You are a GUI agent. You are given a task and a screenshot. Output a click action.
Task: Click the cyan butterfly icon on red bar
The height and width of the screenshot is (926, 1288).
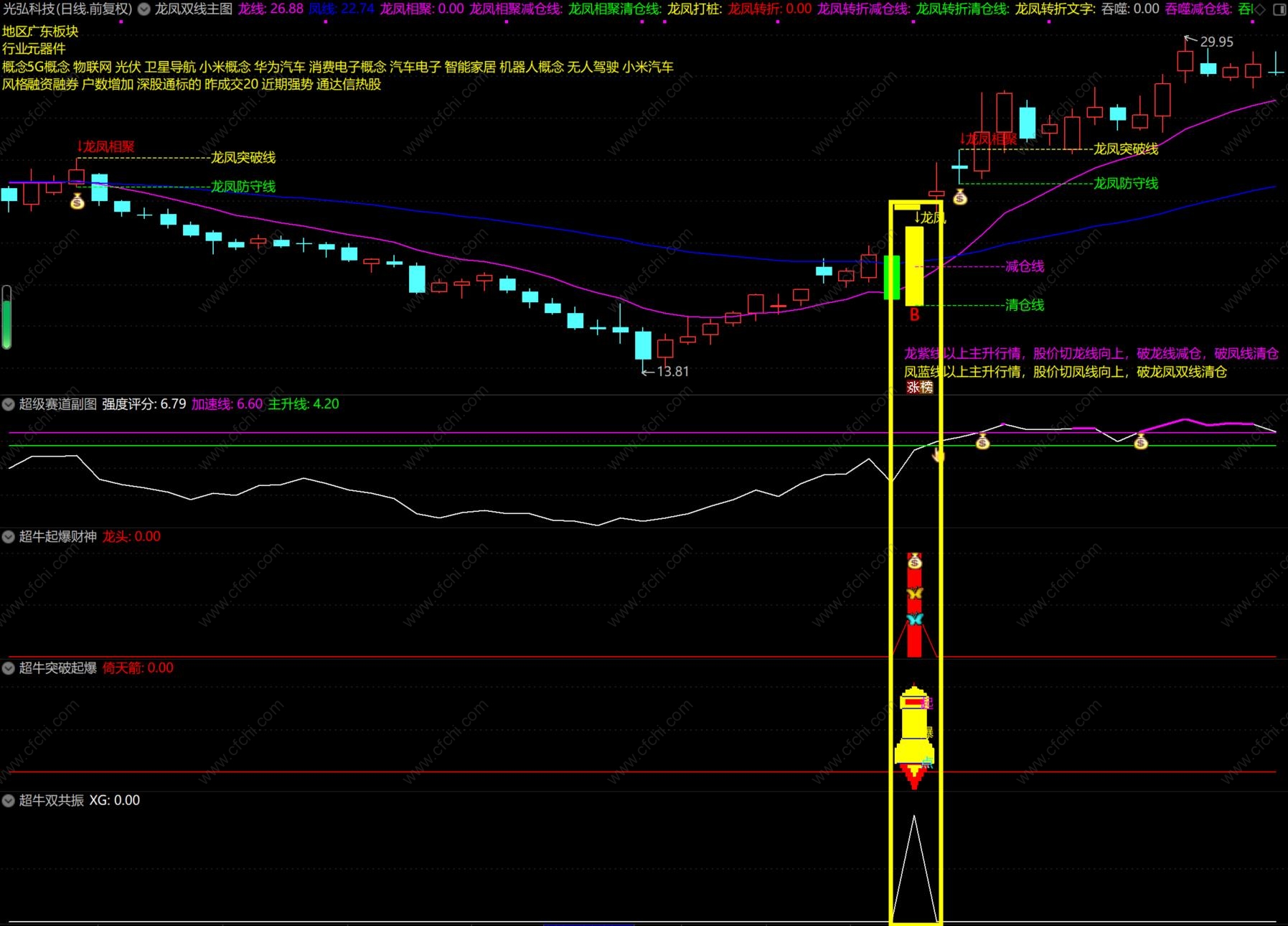[x=914, y=619]
